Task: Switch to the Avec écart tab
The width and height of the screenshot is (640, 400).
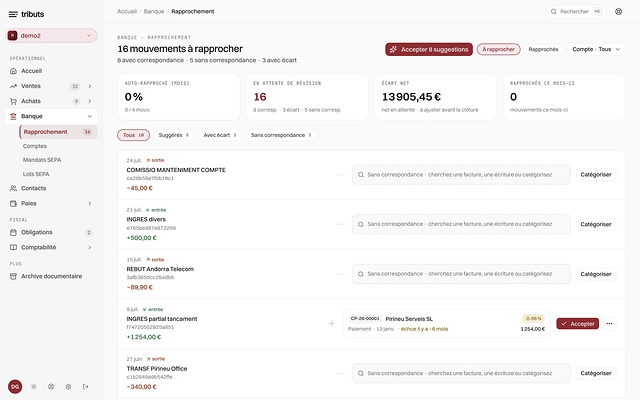Action: pos(220,135)
